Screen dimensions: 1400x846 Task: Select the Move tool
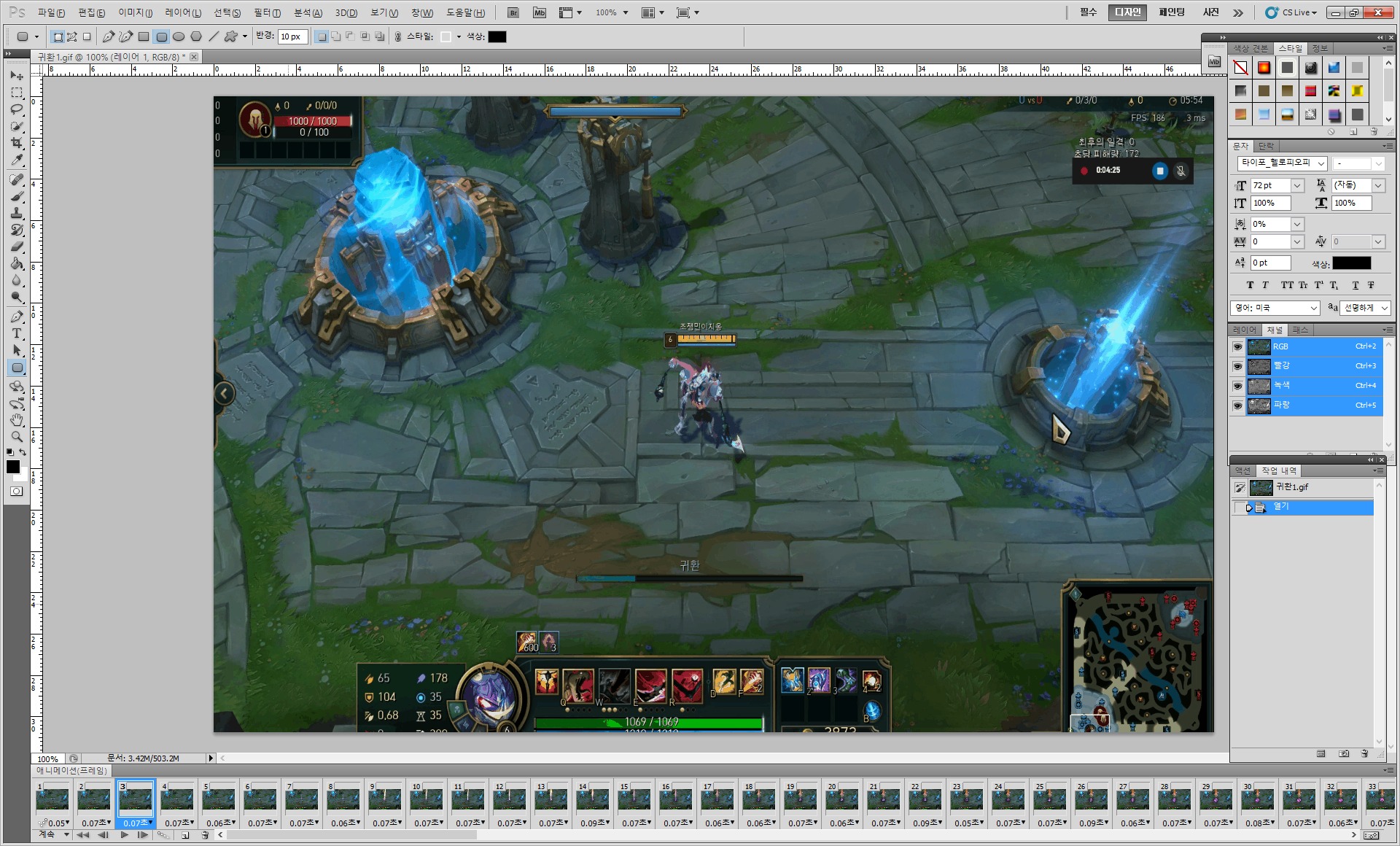point(17,75)
